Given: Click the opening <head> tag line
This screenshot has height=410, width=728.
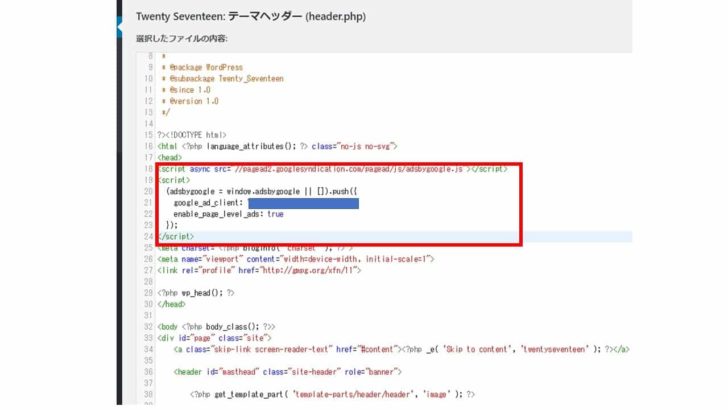Looking at the screenshot, I should [x=169, y=157].
